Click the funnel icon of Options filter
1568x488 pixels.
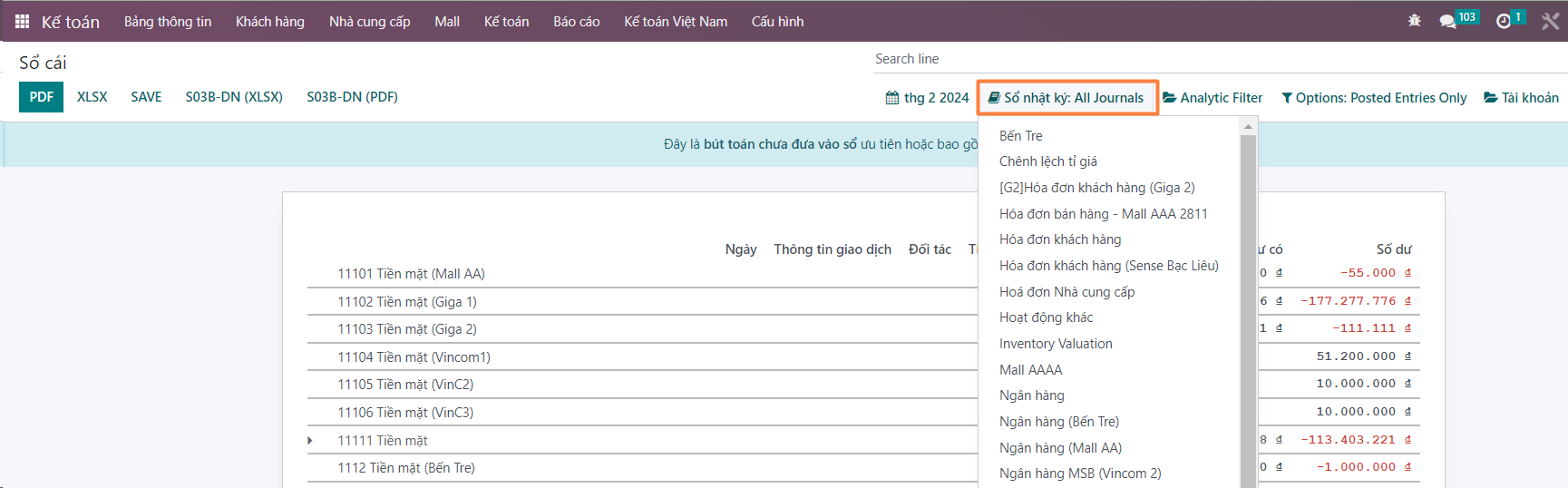tap(1287, 98)
